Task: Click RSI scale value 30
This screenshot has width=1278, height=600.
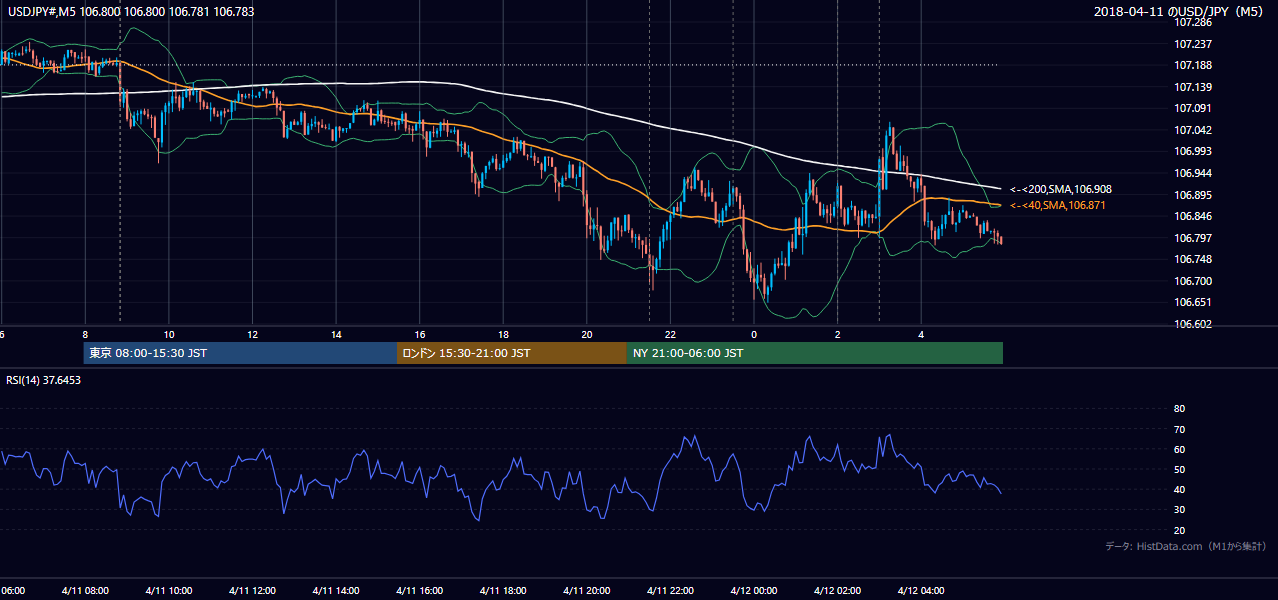Action: pyautogui.click(x=1179, y=510)
